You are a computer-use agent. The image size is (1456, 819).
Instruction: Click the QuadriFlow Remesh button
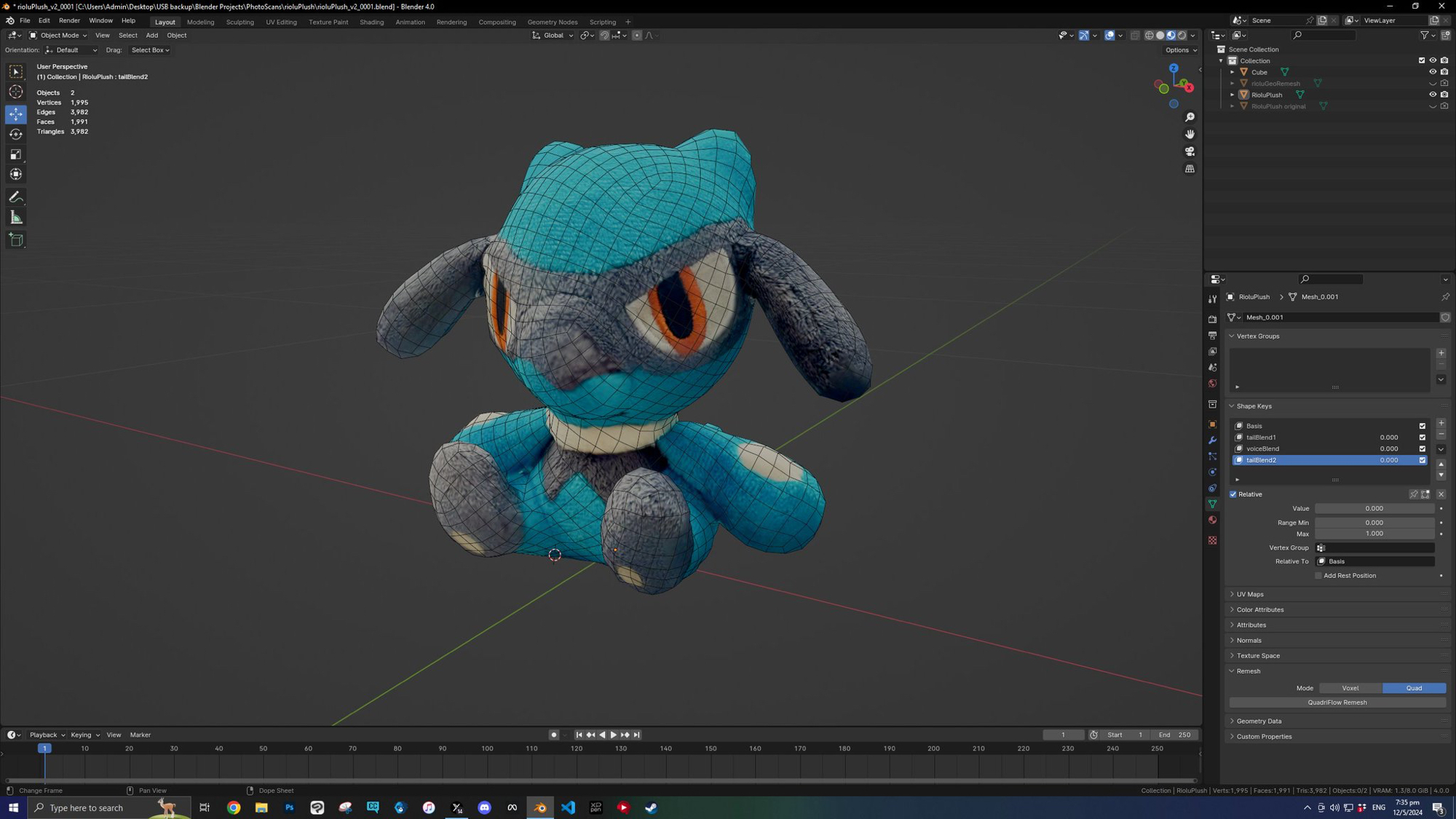pyautogui.click(x=1337, y=703)
